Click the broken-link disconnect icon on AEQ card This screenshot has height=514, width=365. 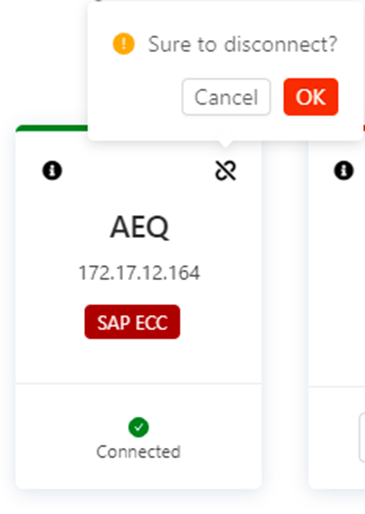pos(226,170)
